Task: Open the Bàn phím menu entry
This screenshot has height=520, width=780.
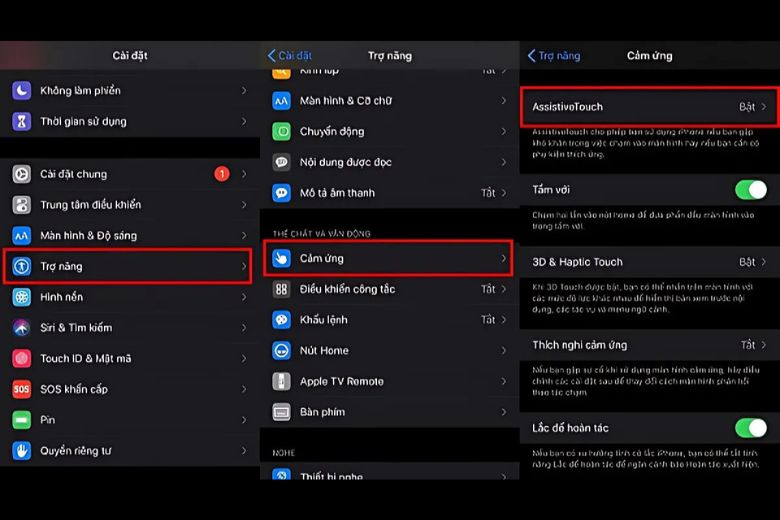Action: click(390, 412)
